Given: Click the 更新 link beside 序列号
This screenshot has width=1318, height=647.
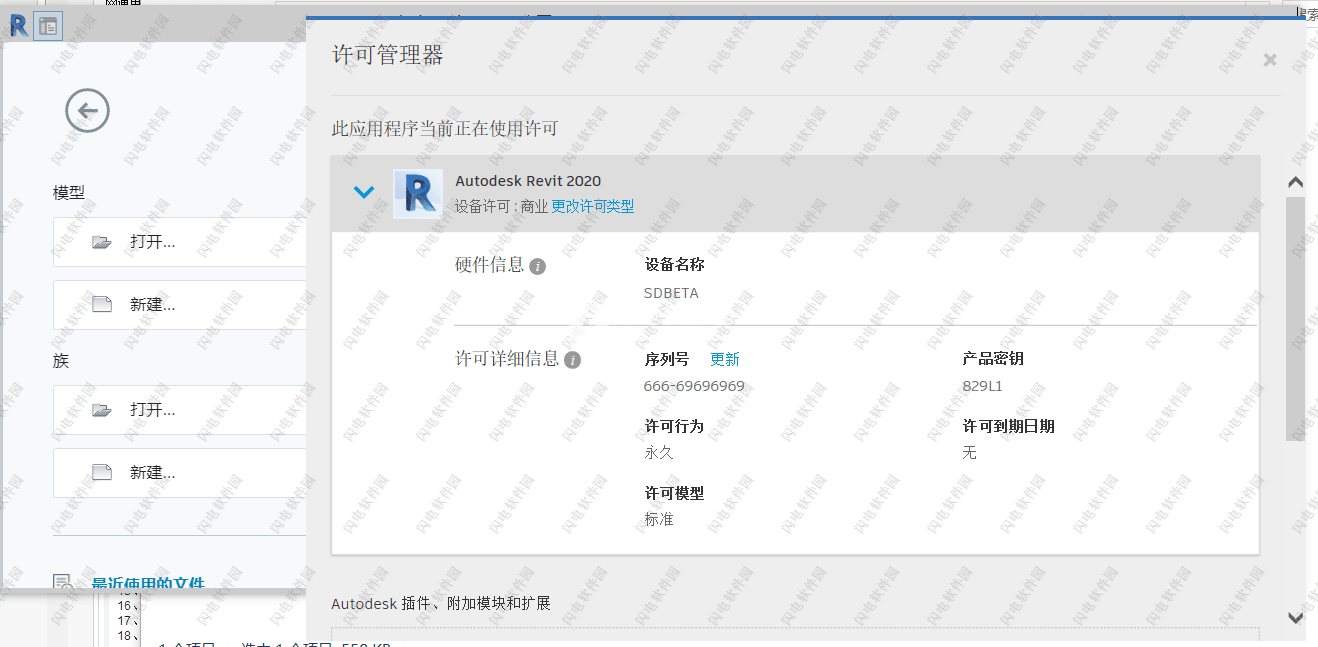Looking at the screenshot, I should (x=725, y=359).
